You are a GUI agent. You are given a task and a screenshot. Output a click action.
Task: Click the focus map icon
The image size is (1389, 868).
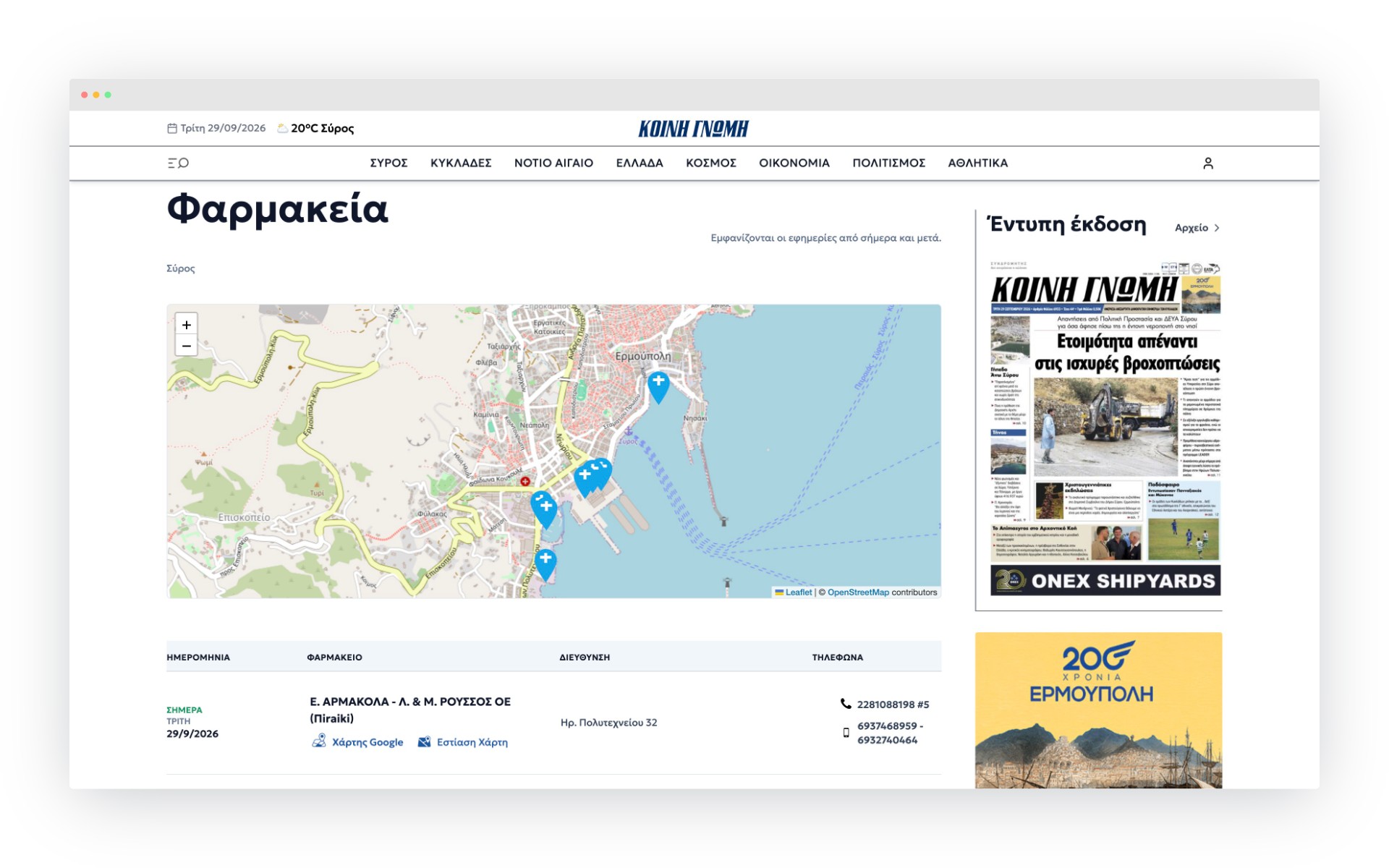[x=424, y=741]
